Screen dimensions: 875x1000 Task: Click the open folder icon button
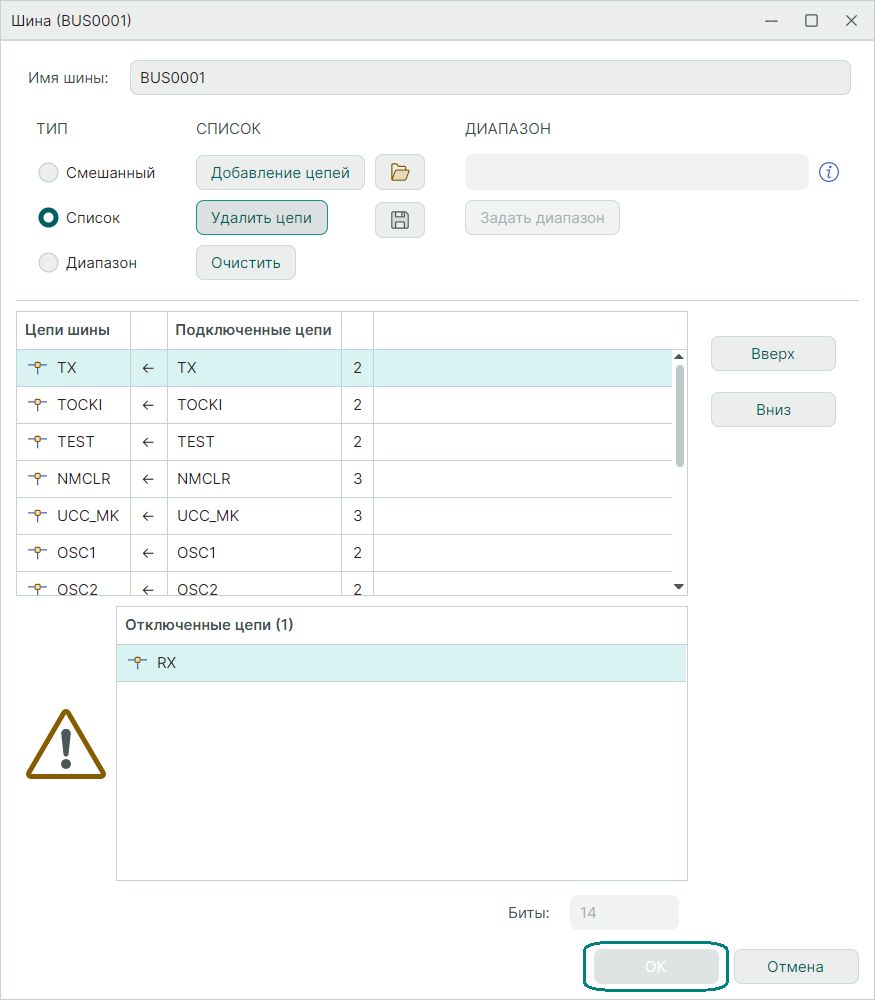pos(400,172)
